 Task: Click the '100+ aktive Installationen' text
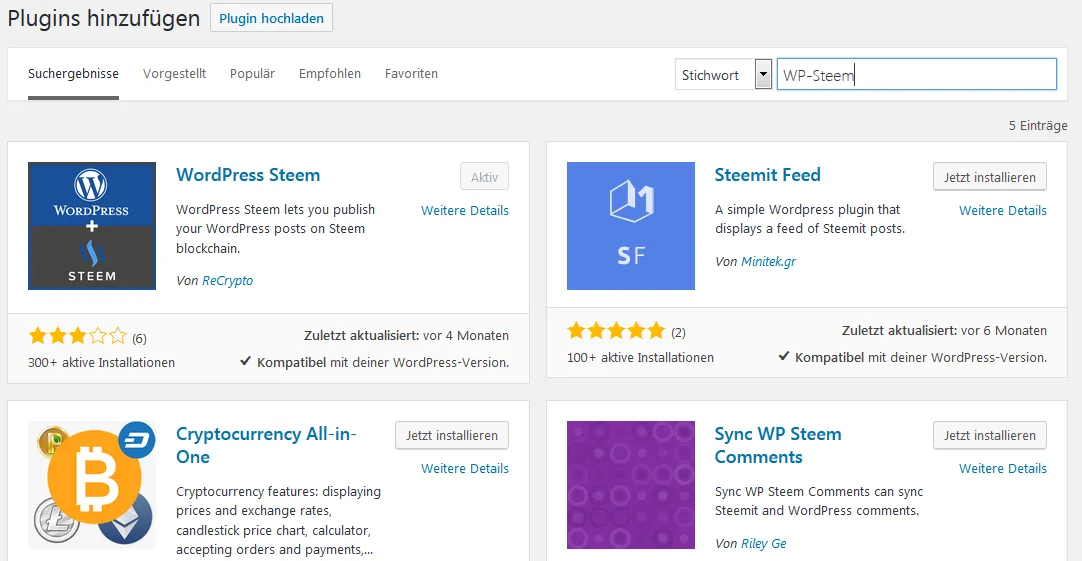[640, 357]
